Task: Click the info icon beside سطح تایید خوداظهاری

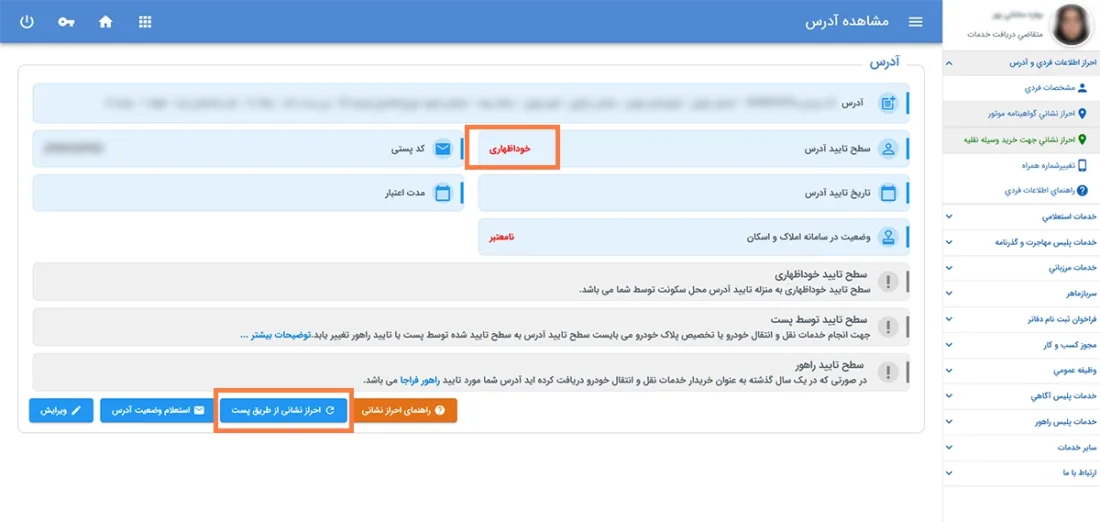Action: pyautogui.click(x=890, y=282)
